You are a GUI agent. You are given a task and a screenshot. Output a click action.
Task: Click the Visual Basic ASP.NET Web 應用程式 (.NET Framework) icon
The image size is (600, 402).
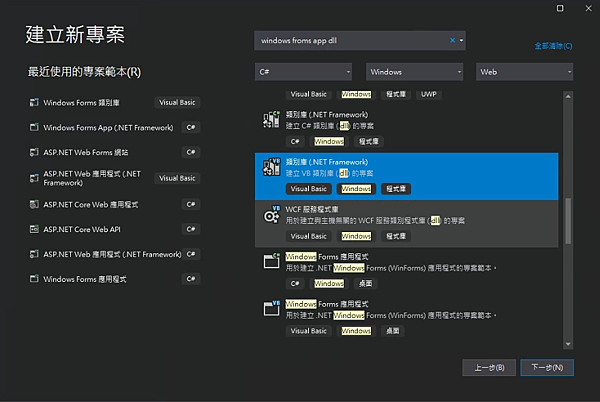point(34,178)
